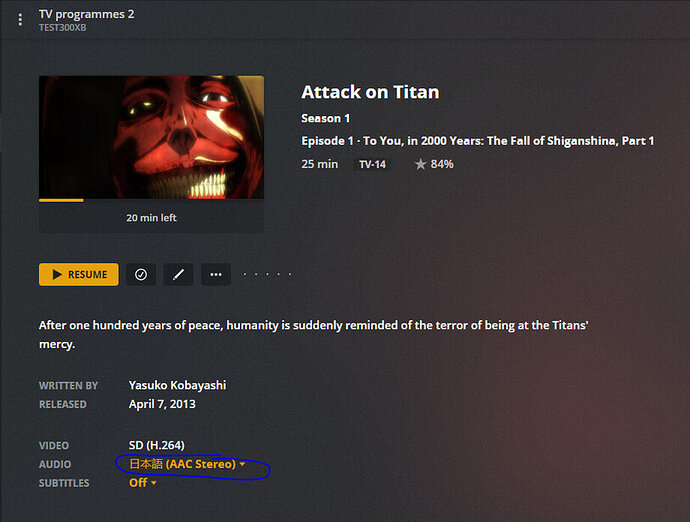This screenshot has height=522, width=690.
Task: Click the small dots row beside the more button
Action: tap(267, 274)
